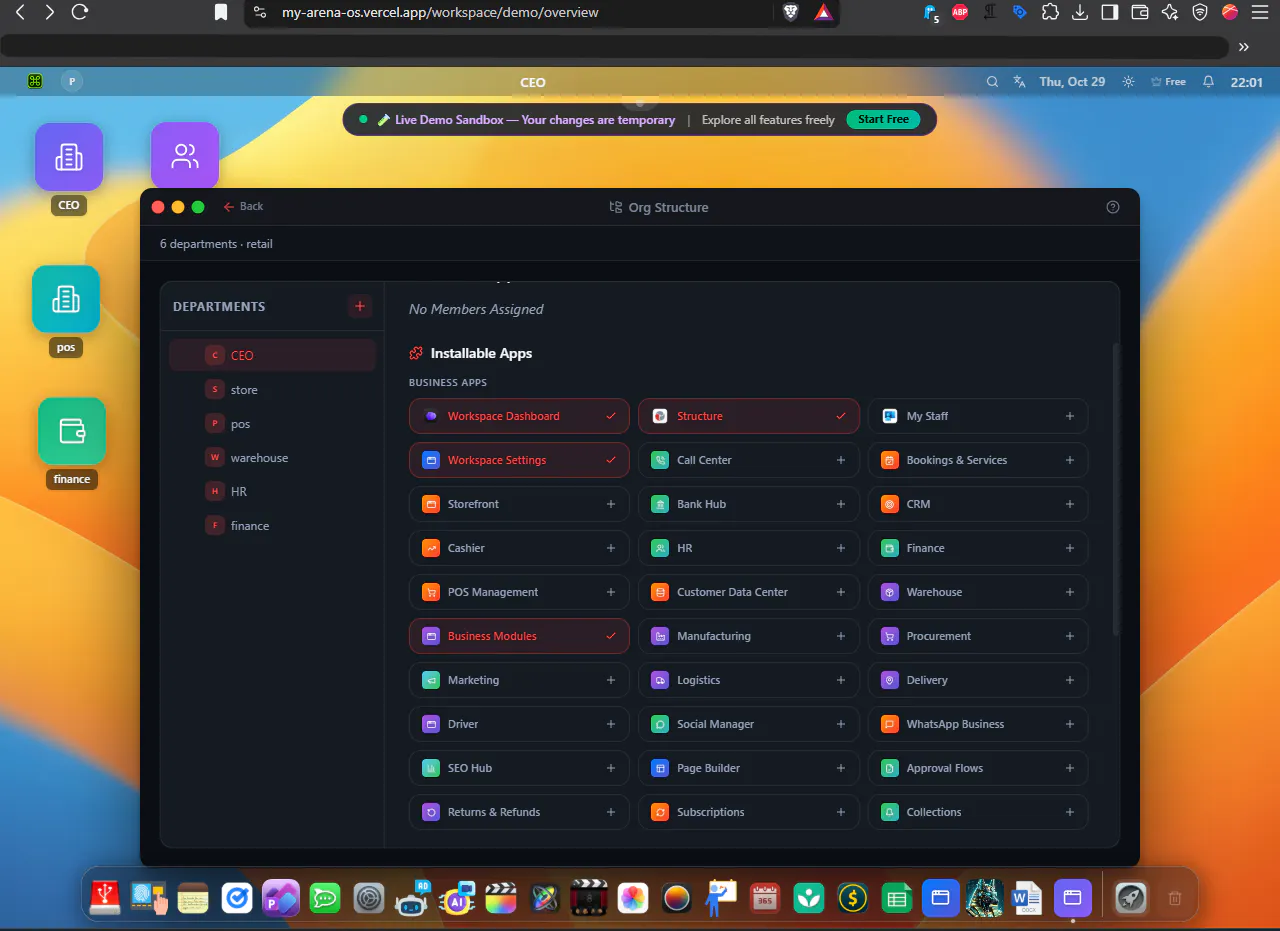Open the Word document icon in the dock

(x=1026, y=898)
